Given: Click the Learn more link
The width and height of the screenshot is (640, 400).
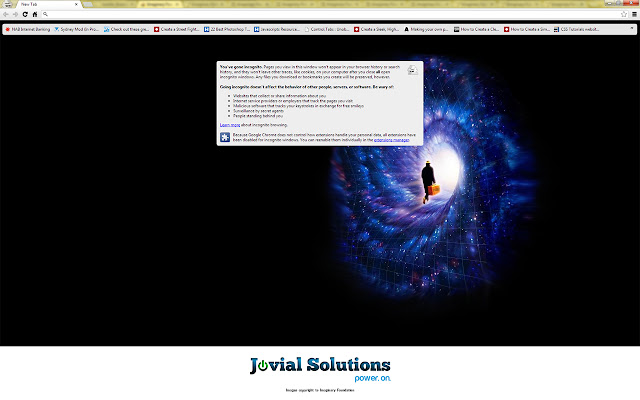Looking at the screenshot, I should coord(230,125).
